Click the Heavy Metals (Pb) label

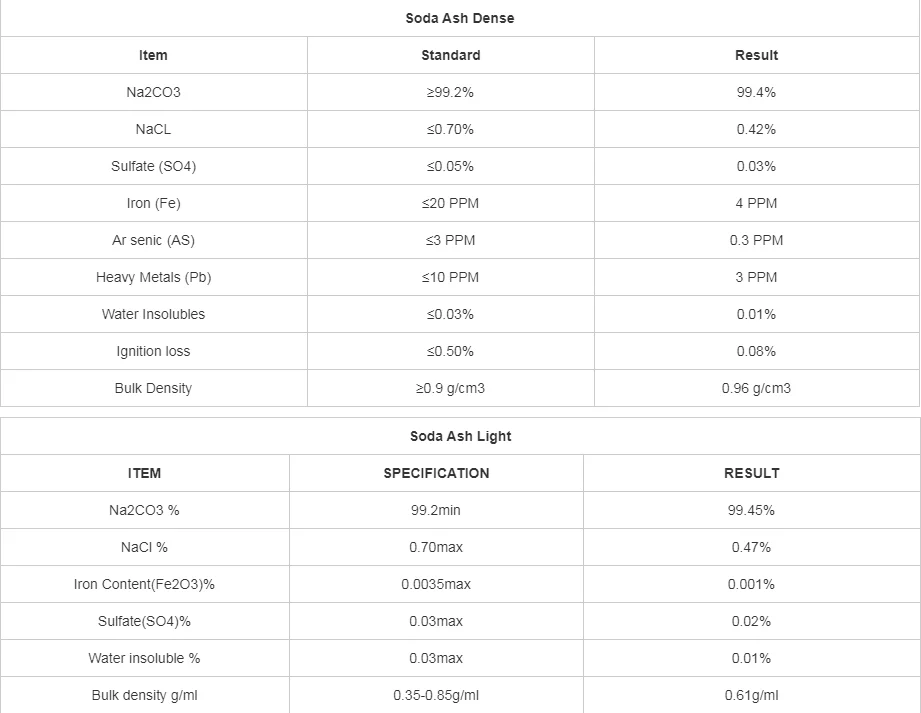point(153,277)
